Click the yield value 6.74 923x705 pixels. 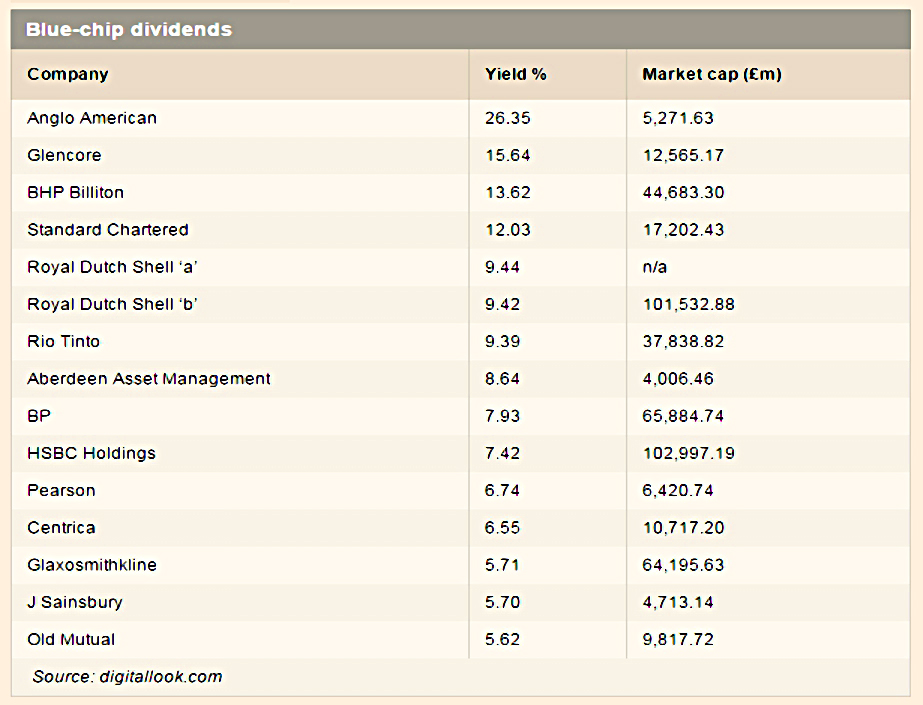point(502,490)
